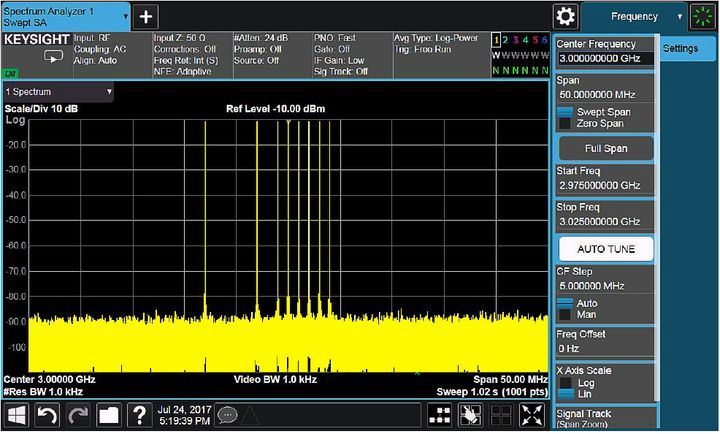Open system settings gear icon
Screen dimensions: 720x434
566,16
